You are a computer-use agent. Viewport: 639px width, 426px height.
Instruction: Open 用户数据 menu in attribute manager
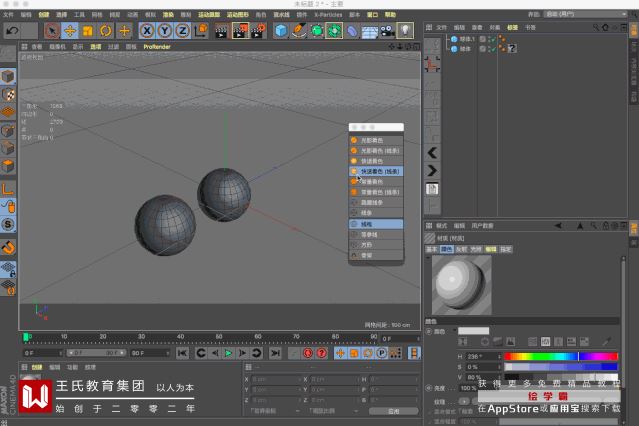pyautogui.click(x=483, y=226)
